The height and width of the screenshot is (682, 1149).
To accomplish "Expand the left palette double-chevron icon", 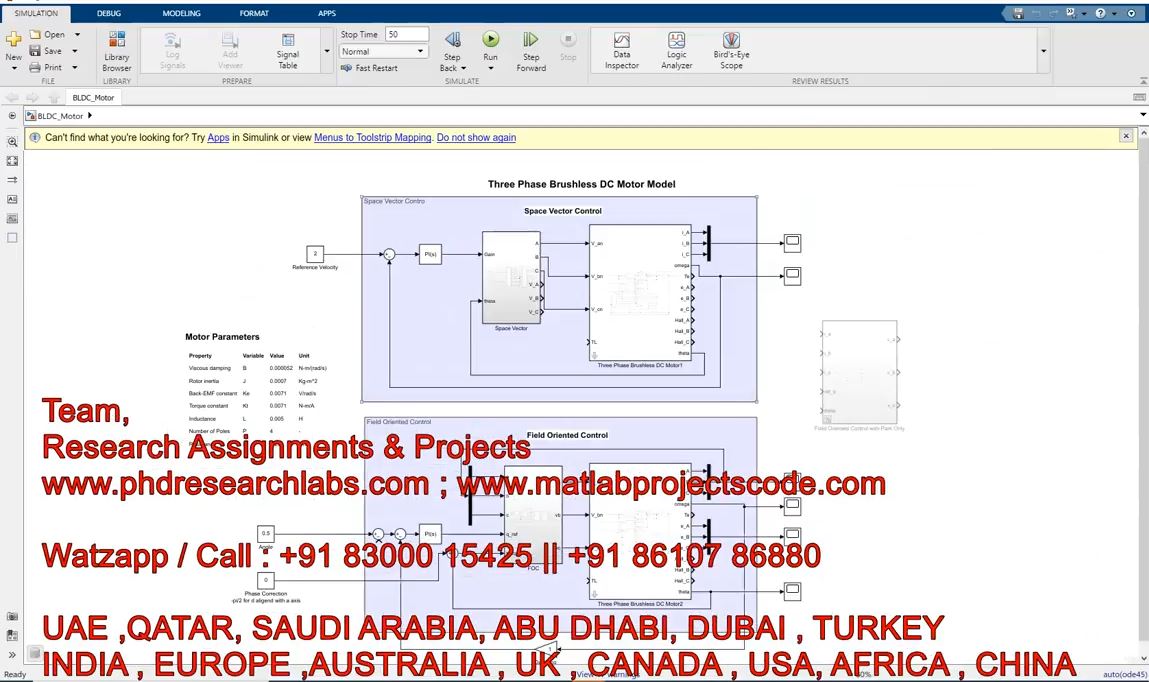I will point(12,654).
